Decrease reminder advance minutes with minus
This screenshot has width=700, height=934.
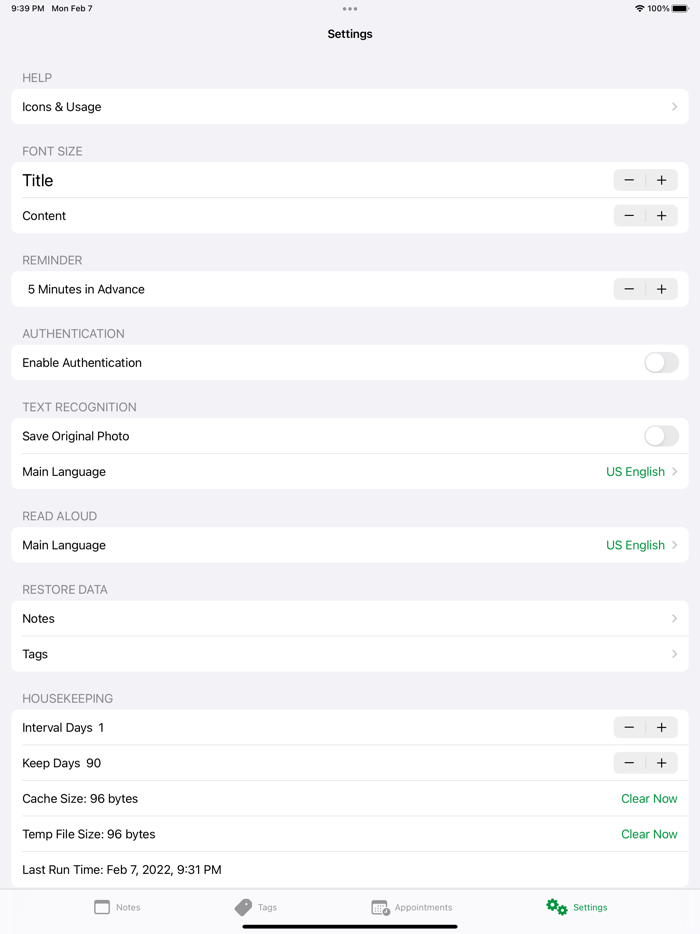(x=629, y=289)
